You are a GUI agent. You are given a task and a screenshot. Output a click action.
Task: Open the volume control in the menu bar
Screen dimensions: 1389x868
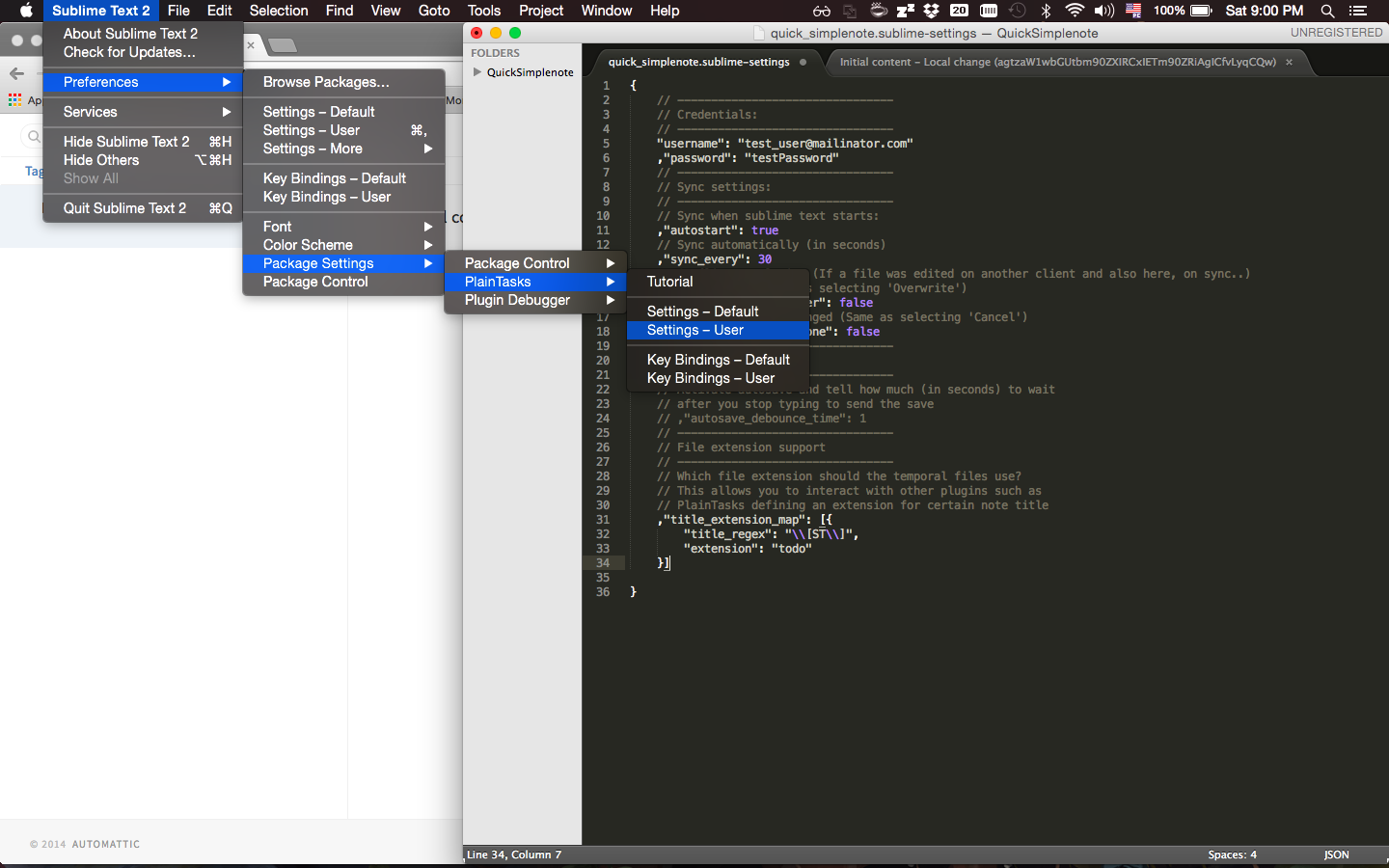point(1104,11)
